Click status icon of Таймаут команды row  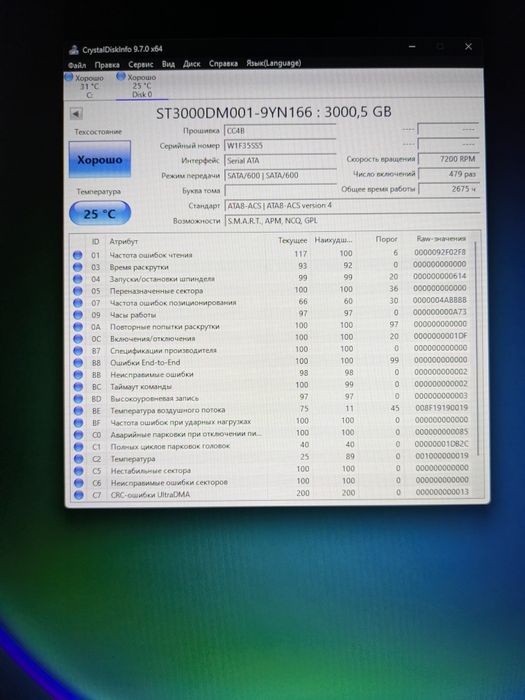[78, 387]
